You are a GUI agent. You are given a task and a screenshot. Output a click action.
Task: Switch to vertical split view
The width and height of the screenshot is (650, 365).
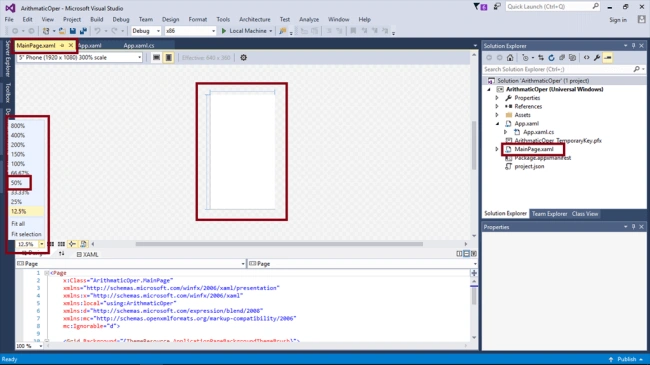(x=459, y=253)
